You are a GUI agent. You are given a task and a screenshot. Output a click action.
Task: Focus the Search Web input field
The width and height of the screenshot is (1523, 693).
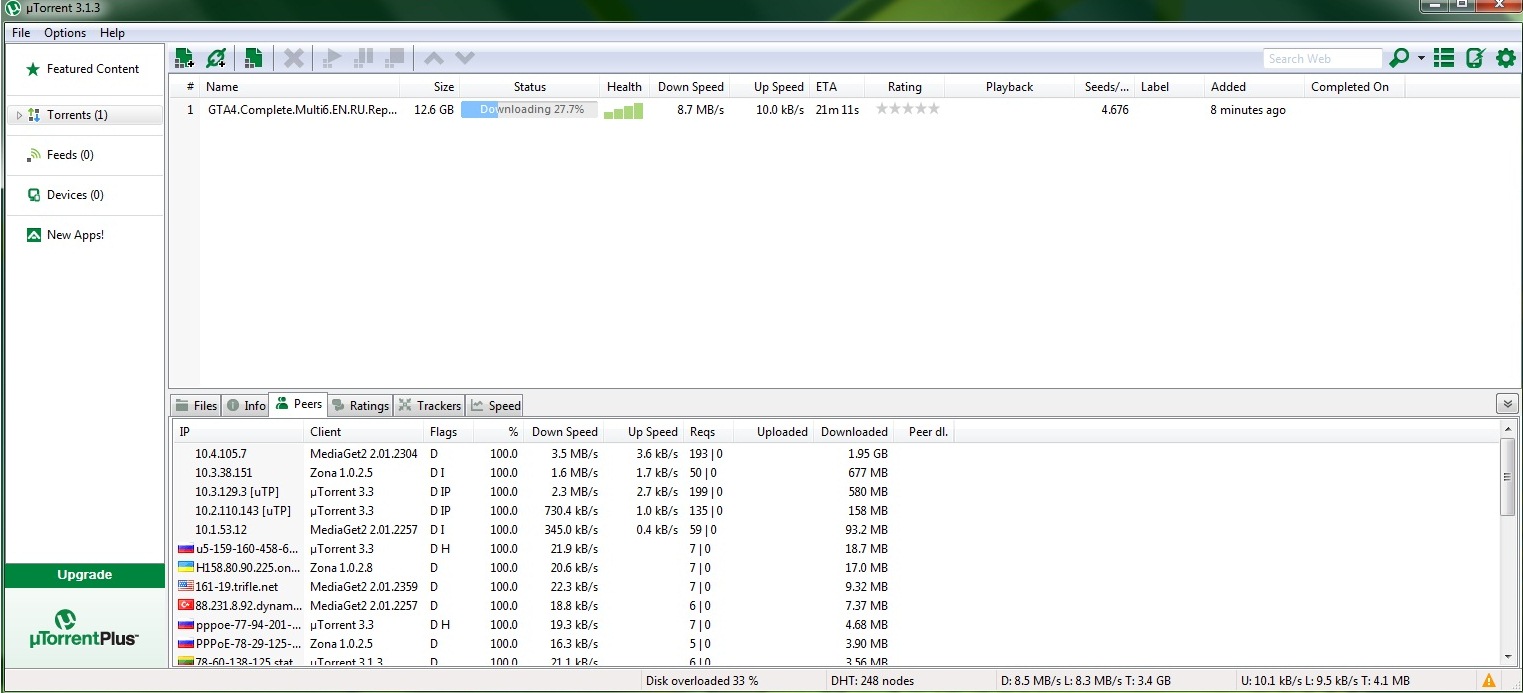[x=1322, y=59]
